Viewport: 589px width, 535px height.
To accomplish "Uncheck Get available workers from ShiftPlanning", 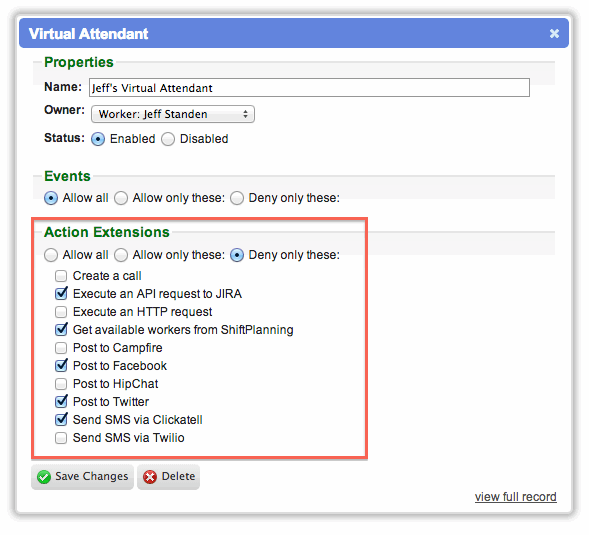I will (x=61, y=330).
